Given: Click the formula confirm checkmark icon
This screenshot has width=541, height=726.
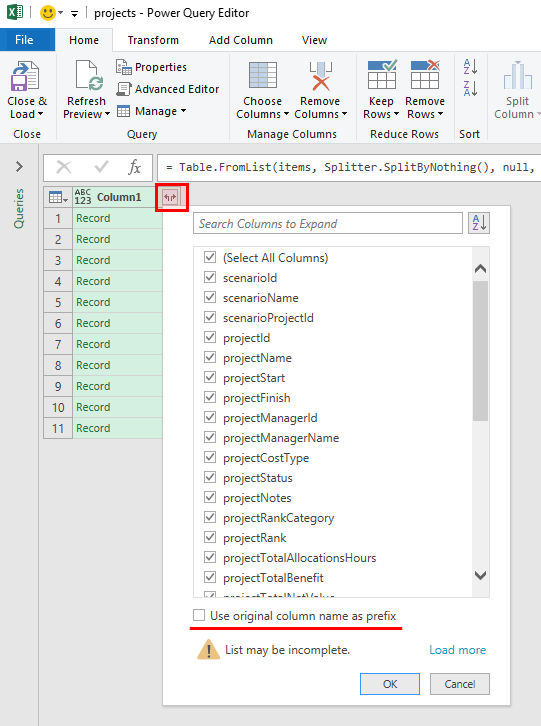Looking at the screenshot, I should [x=101, y=167].
